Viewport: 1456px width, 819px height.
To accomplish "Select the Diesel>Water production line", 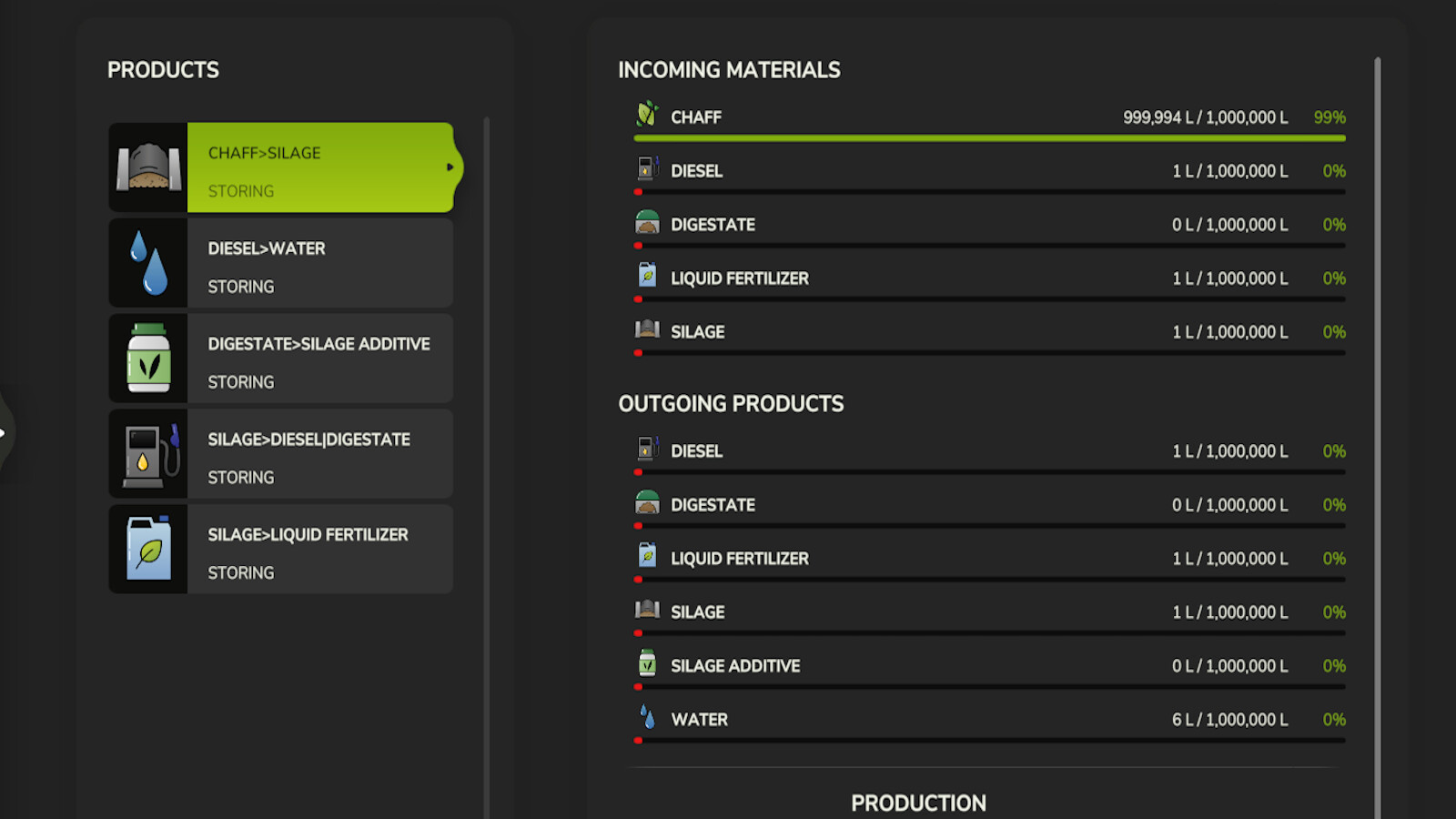I will tap(318, 263).
